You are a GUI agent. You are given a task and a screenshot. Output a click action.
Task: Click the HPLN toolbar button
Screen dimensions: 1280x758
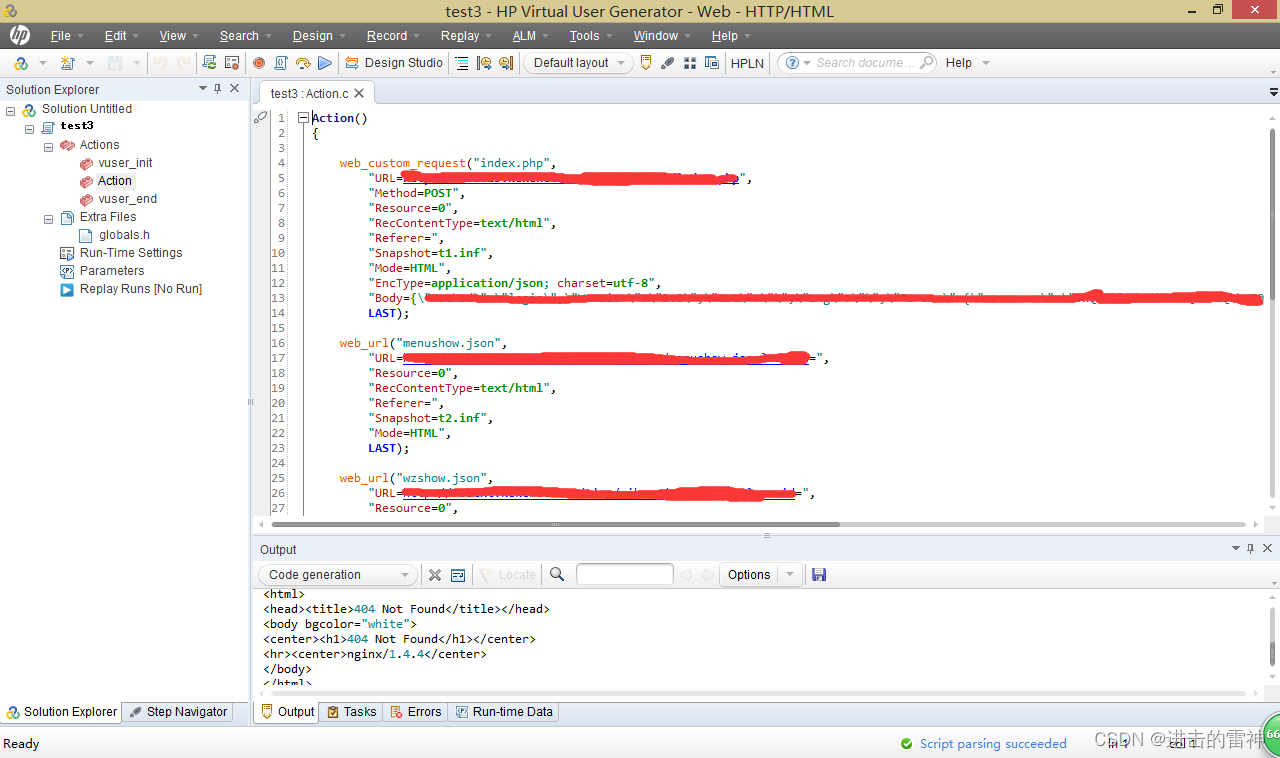point(747,63)
